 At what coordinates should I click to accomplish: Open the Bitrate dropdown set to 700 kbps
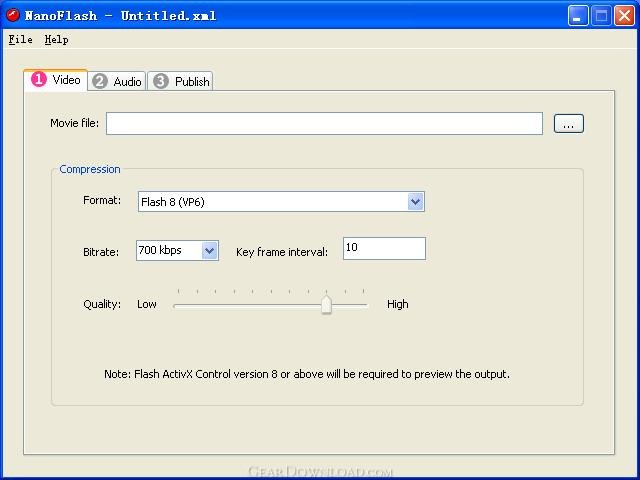point(209,251)
